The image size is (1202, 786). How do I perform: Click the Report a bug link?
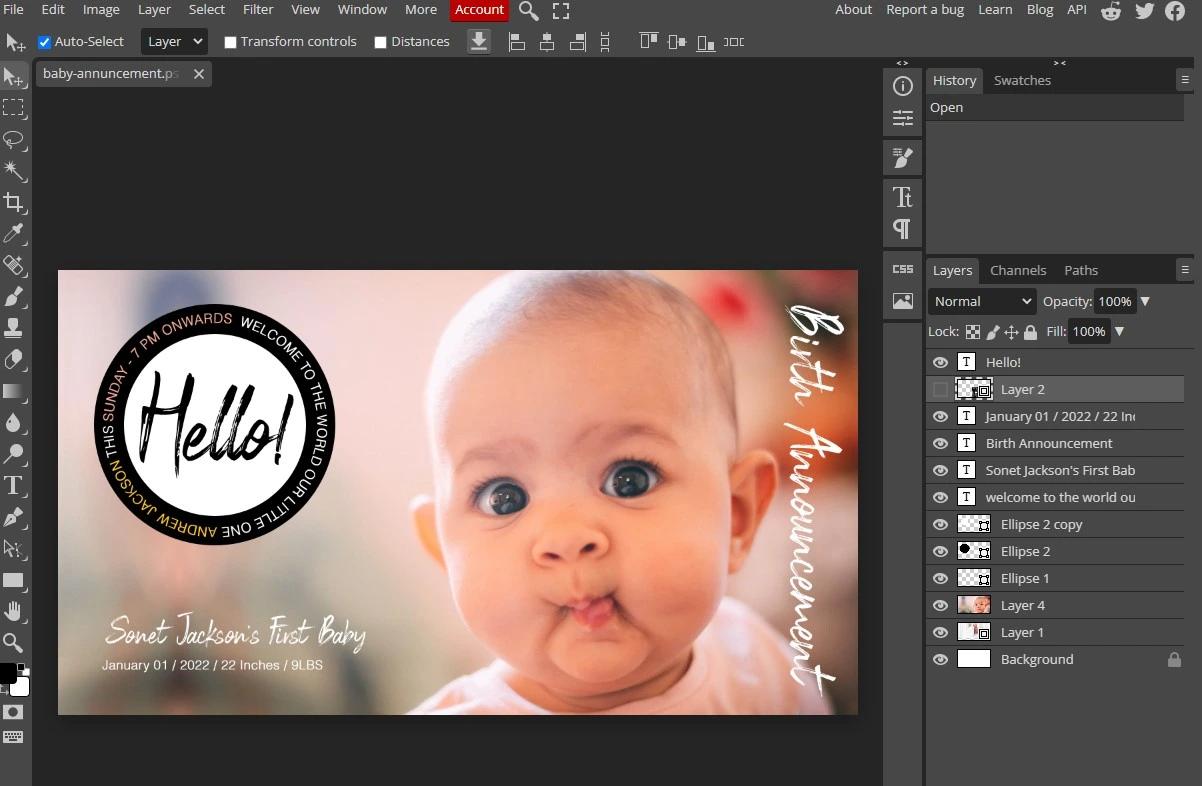[x=924, y=10]
